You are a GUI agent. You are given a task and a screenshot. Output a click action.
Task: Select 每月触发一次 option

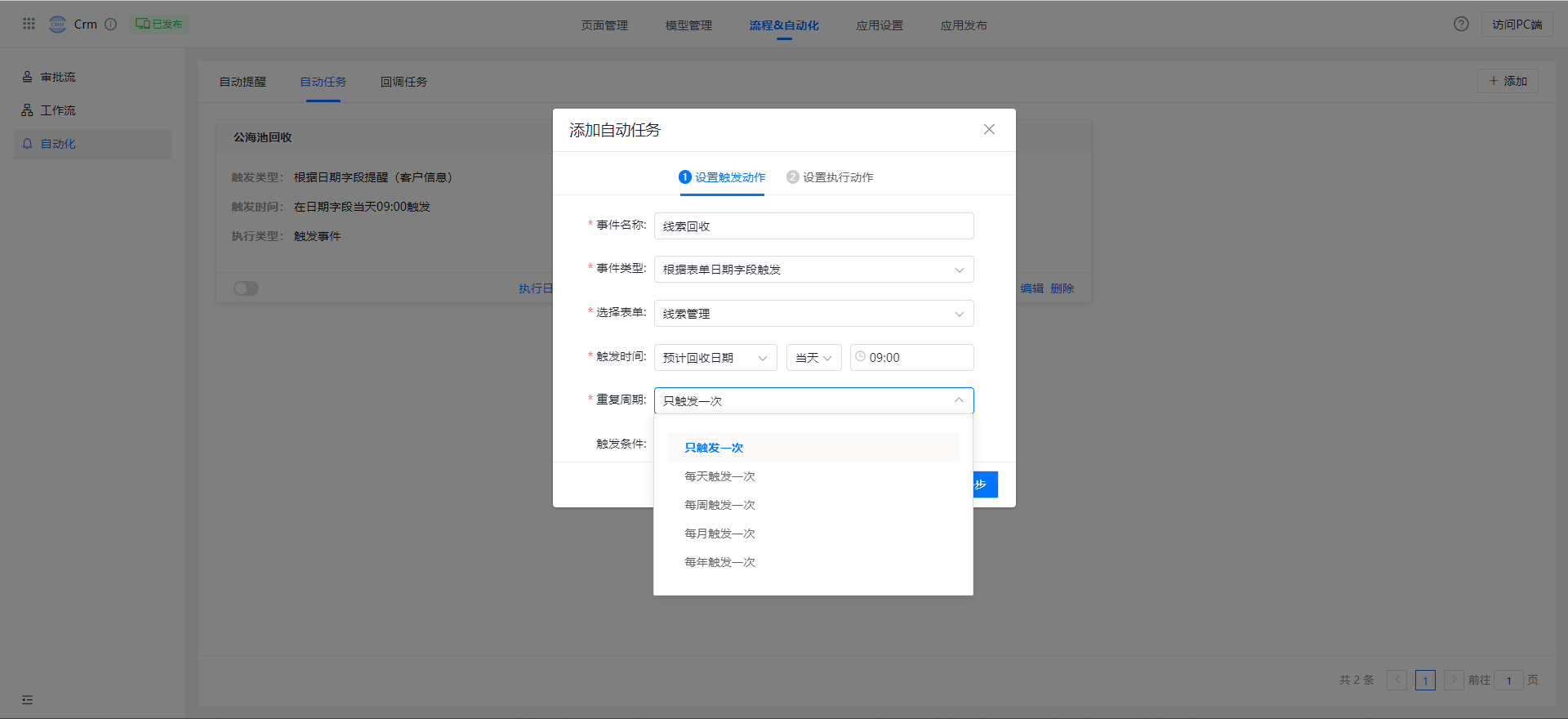[x=813, y=534]
